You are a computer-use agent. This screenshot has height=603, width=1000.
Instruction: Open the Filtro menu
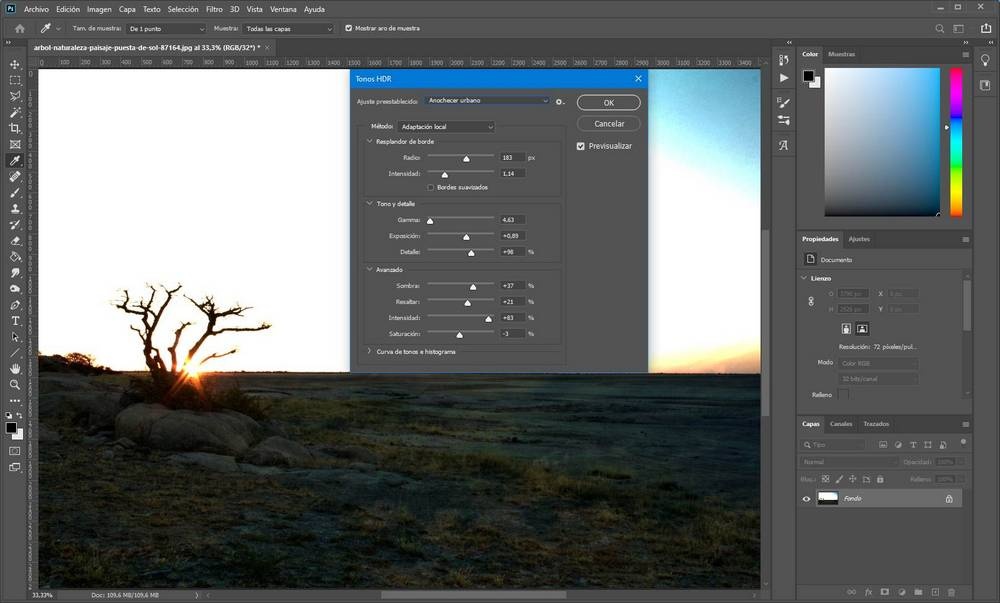tap(214, 9)
